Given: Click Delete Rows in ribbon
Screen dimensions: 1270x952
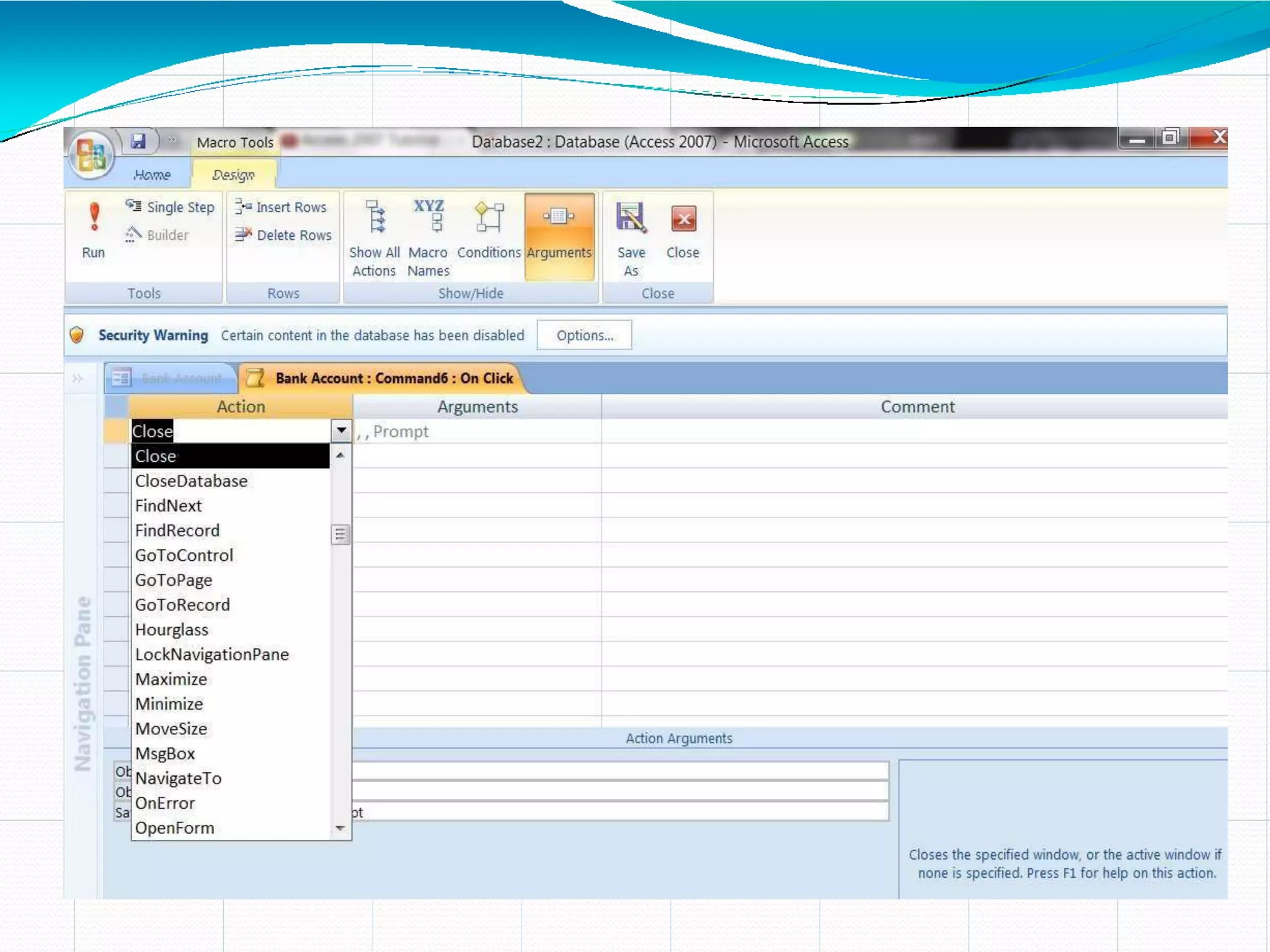Looking at the screenshot, I should [x=283, y=235].
